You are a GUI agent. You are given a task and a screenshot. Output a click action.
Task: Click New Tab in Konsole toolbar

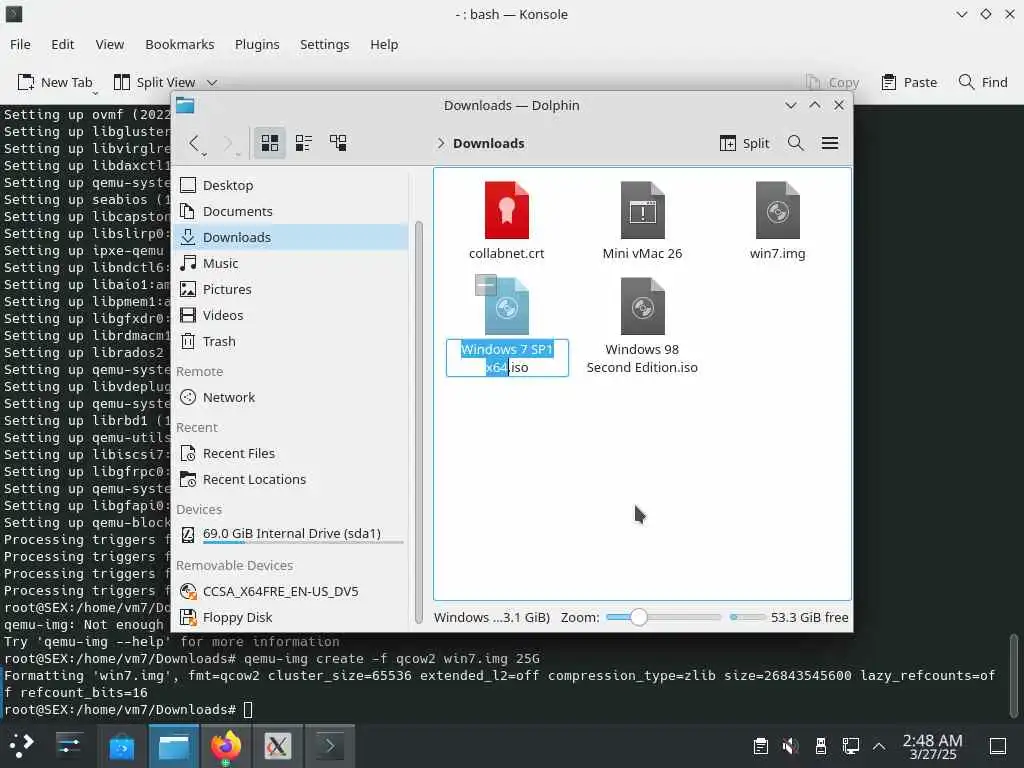pyautogui.click(x=55, y=82)
